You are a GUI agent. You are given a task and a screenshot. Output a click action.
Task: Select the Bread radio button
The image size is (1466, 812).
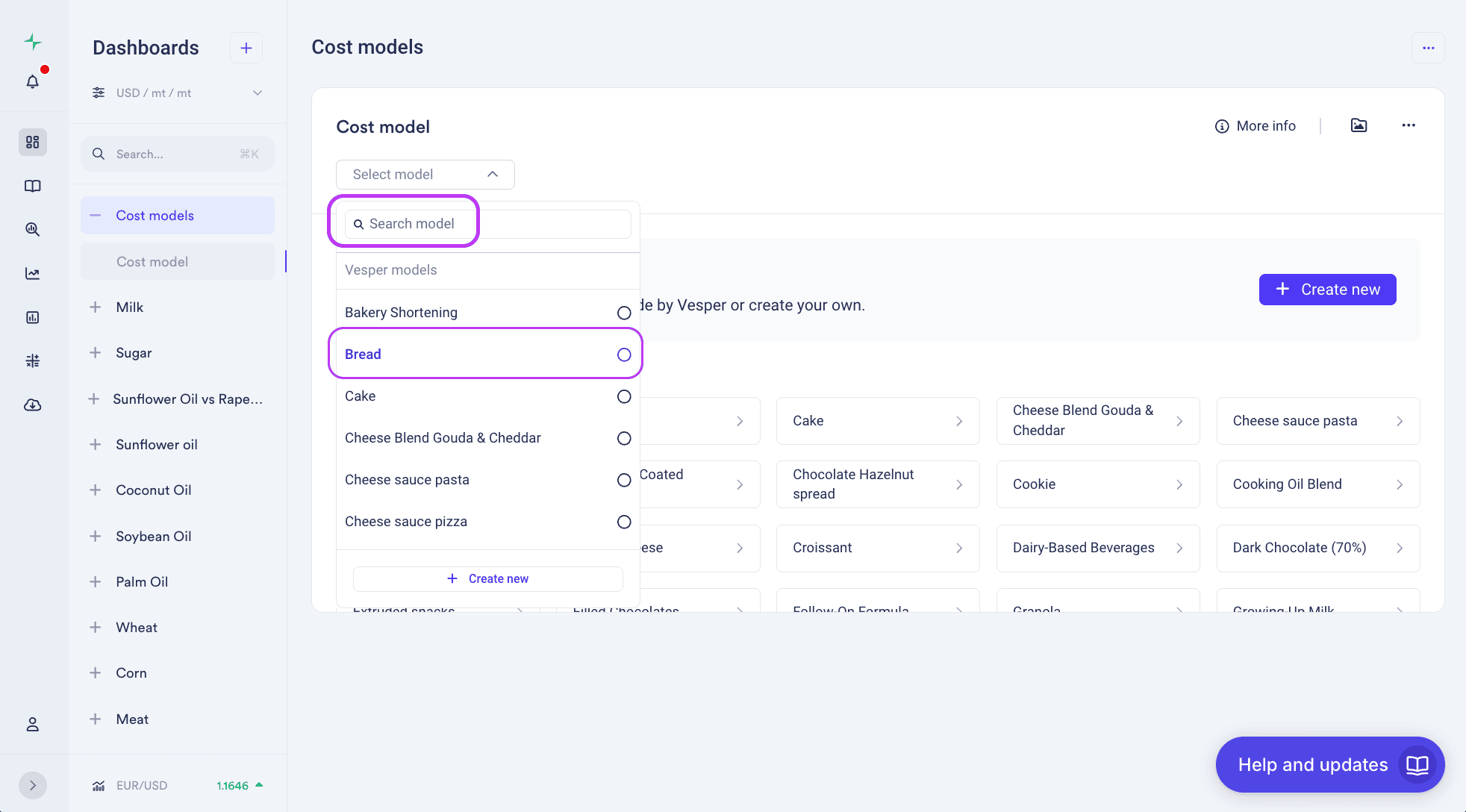click(x=624, y=355)
